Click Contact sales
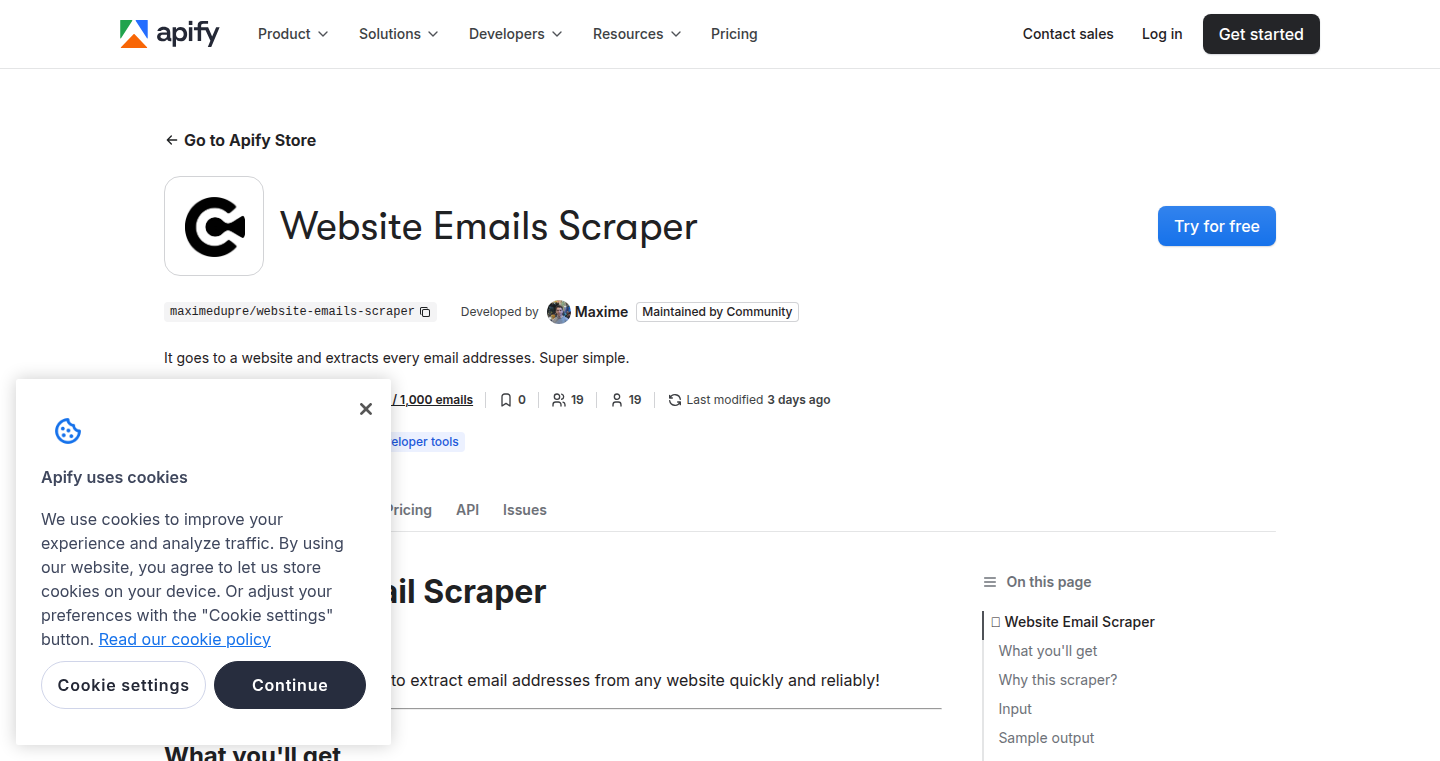 1068,34
